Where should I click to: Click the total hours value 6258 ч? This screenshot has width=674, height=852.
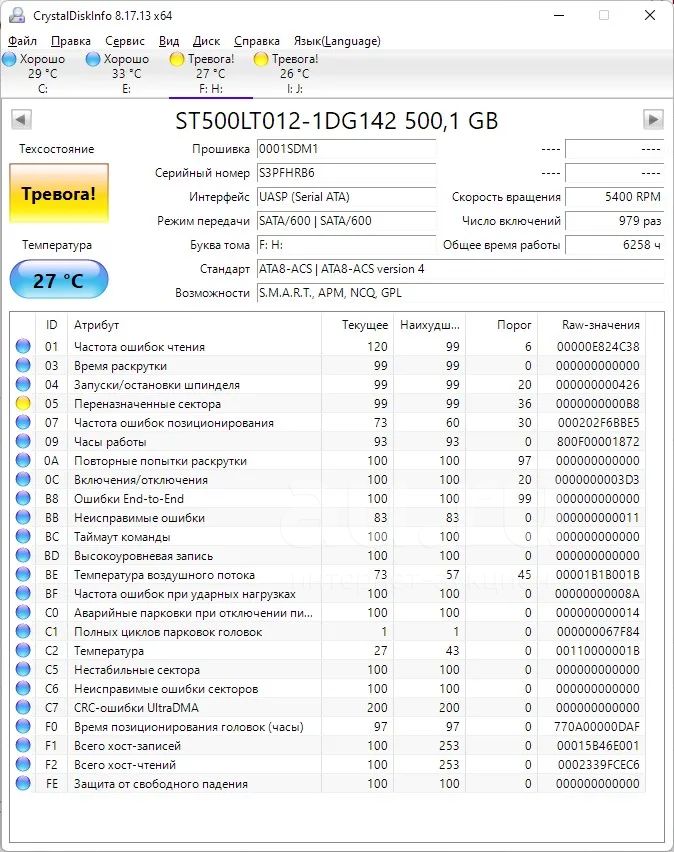614,245
